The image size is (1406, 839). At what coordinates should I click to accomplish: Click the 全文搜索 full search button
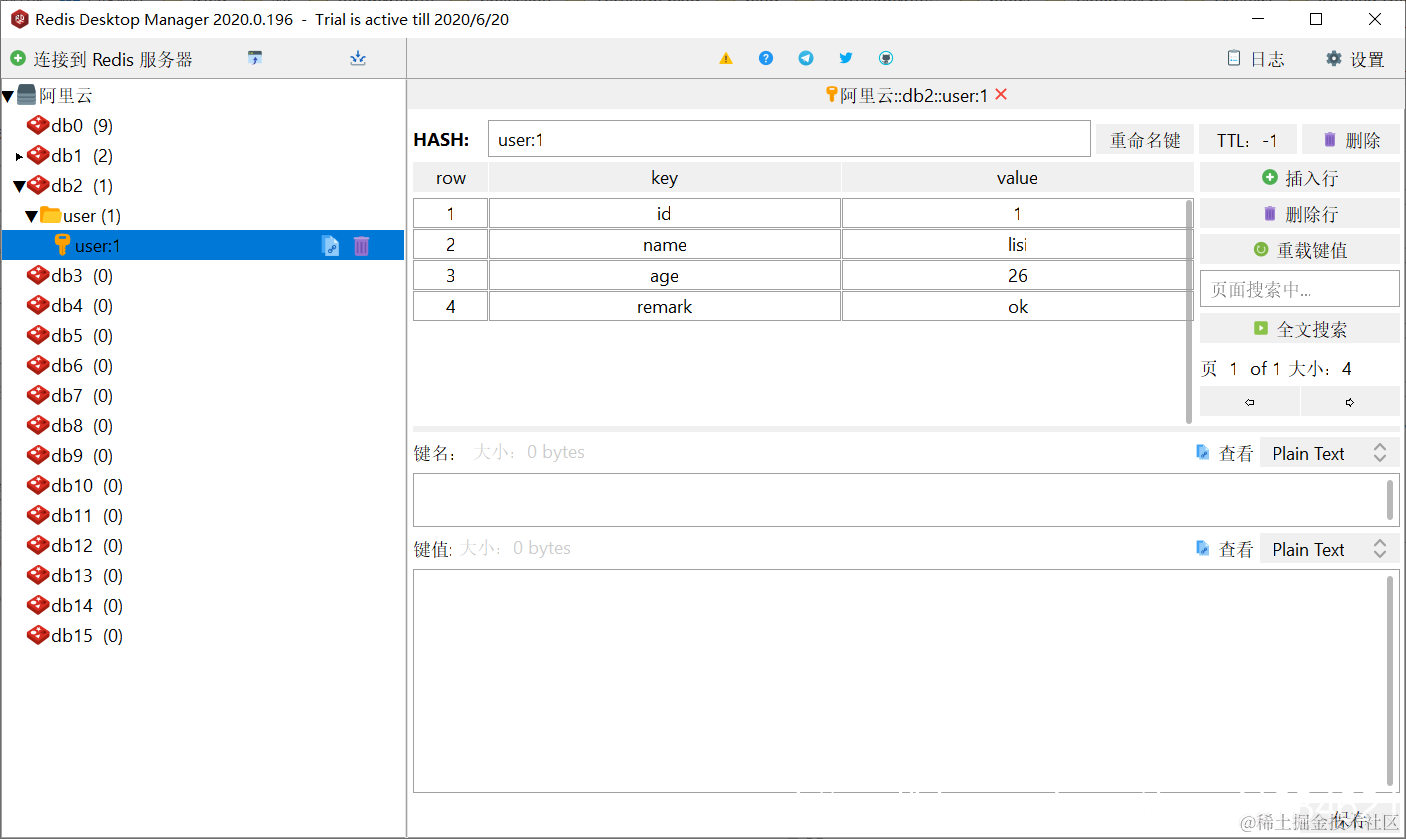tap(1300, 329)
